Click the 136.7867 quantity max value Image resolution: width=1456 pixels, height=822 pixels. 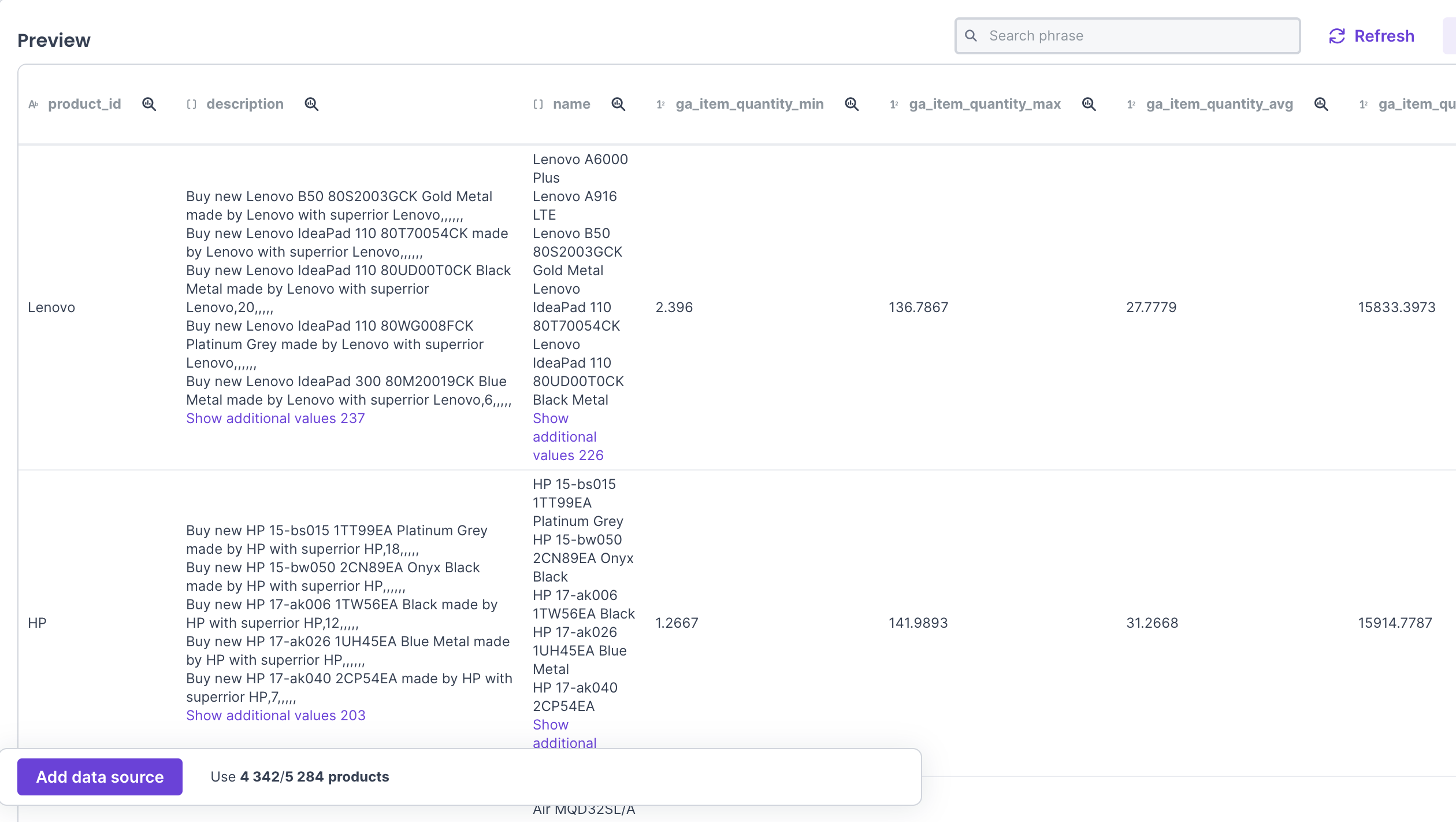(x=918, y=308)
